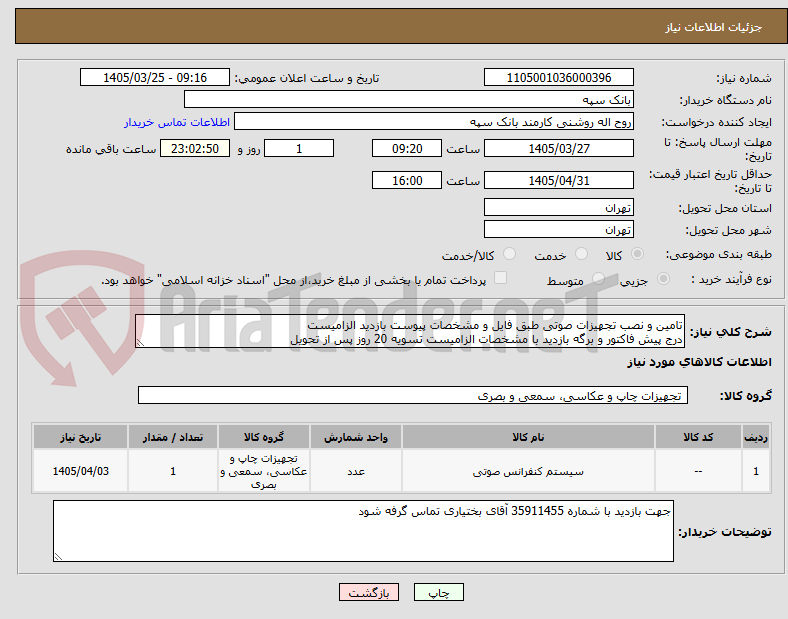Click the buyer name field بانک سپه
Image resolution: width=788 pixels, height=619 pixels.
tap(409, 99)
